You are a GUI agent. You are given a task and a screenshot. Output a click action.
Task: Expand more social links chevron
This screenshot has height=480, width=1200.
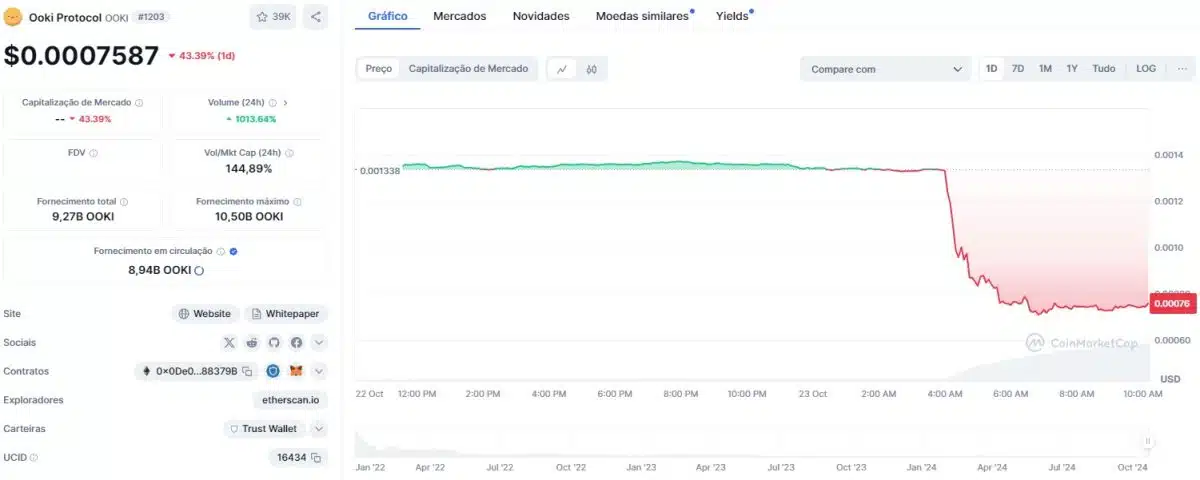click(x=319, y=342)
